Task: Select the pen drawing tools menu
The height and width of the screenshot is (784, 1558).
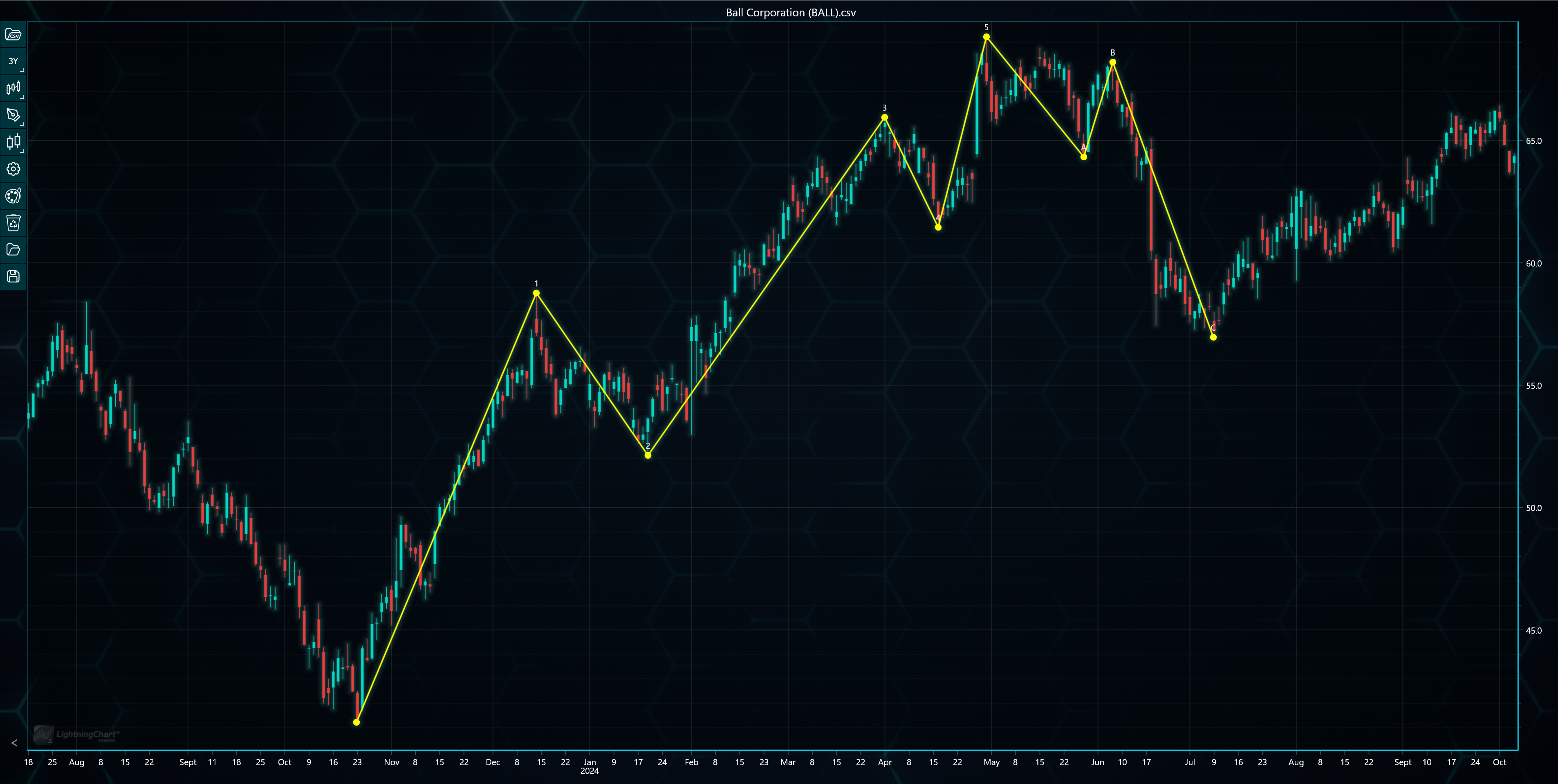Action: click(x=13, y=115)
